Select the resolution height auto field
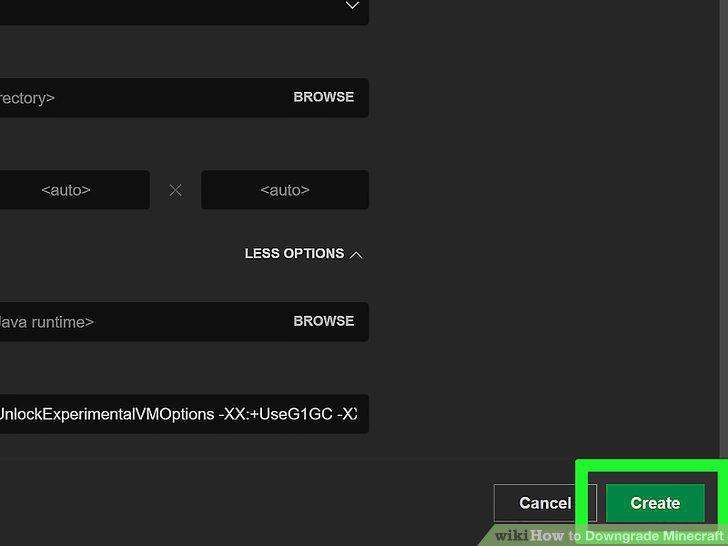The width and height of the screenshot is (728, 546). pyautogui.click(x=285, y=190)
